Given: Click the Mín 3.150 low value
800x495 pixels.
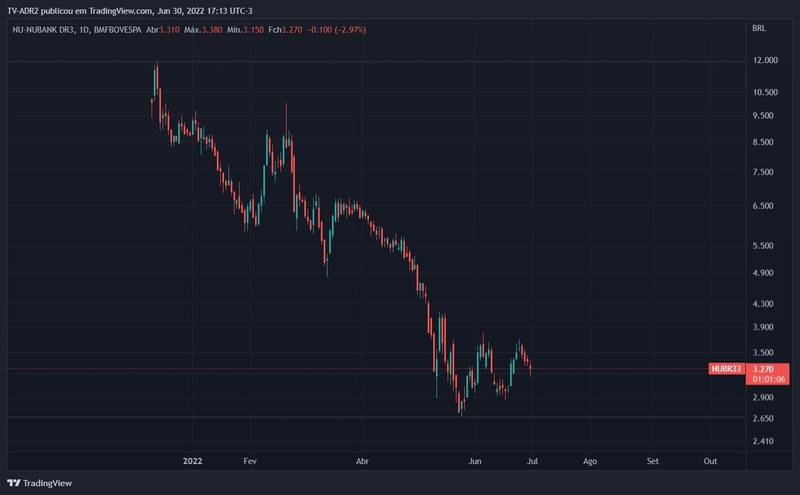Looking at the screenshot, I should (x=245, y=30).
